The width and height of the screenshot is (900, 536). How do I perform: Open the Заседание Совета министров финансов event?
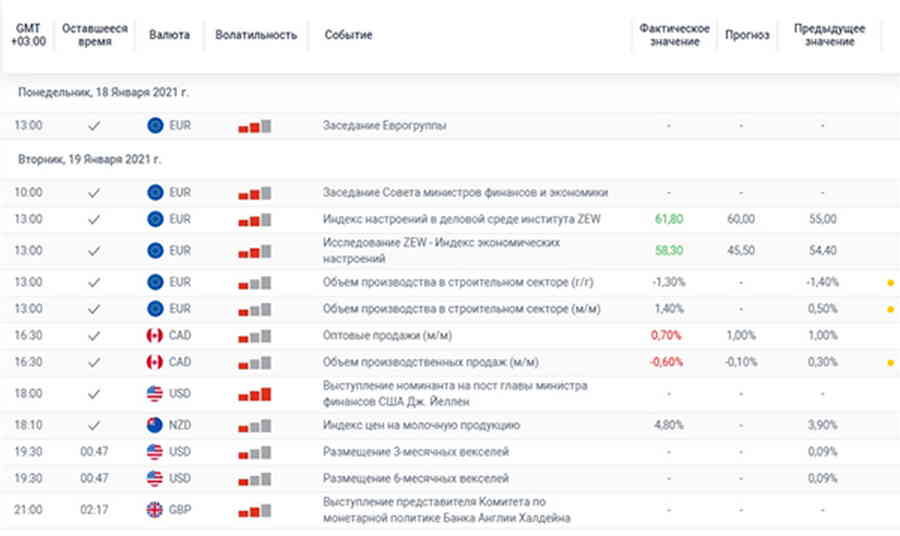(x=465, y=192)
